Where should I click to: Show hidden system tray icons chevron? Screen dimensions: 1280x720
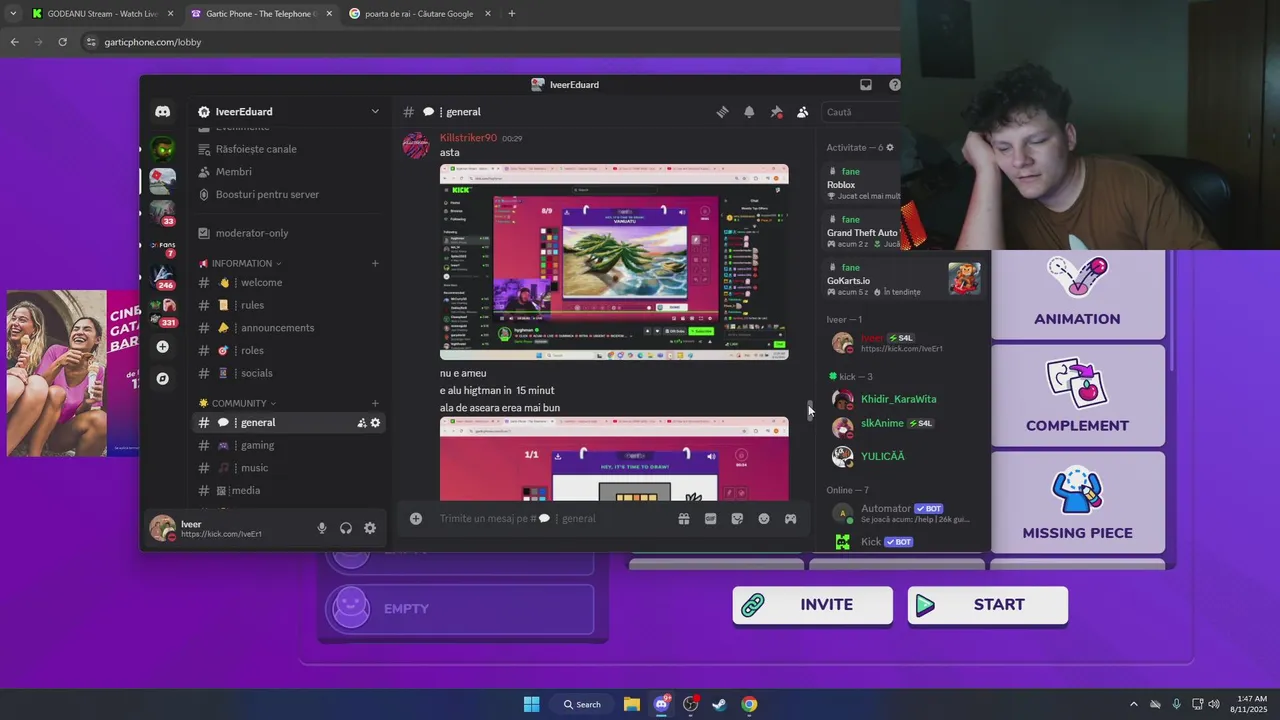pyautogui.click(x=1133, y=704)
